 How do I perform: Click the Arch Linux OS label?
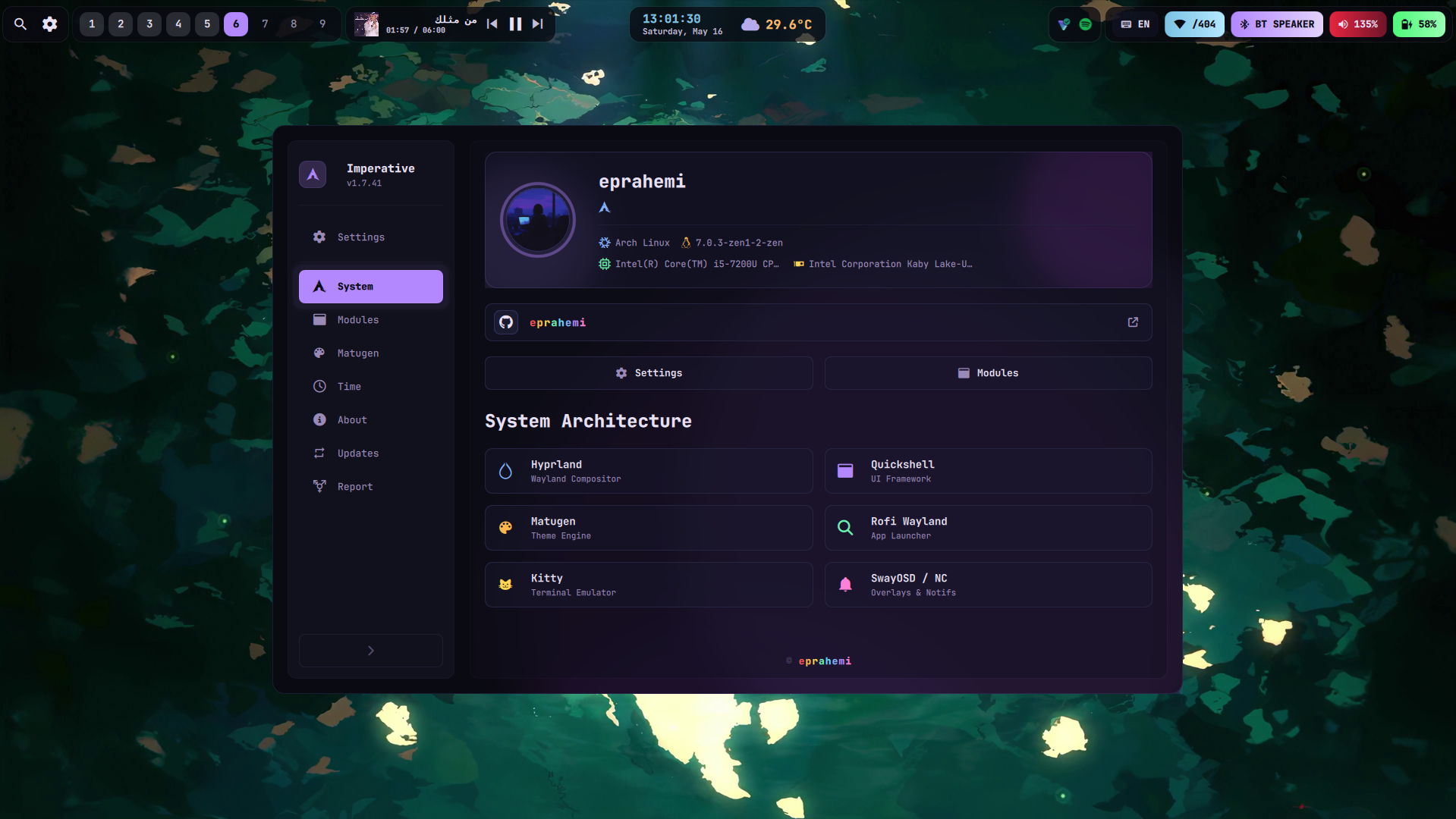click(642, 243)
